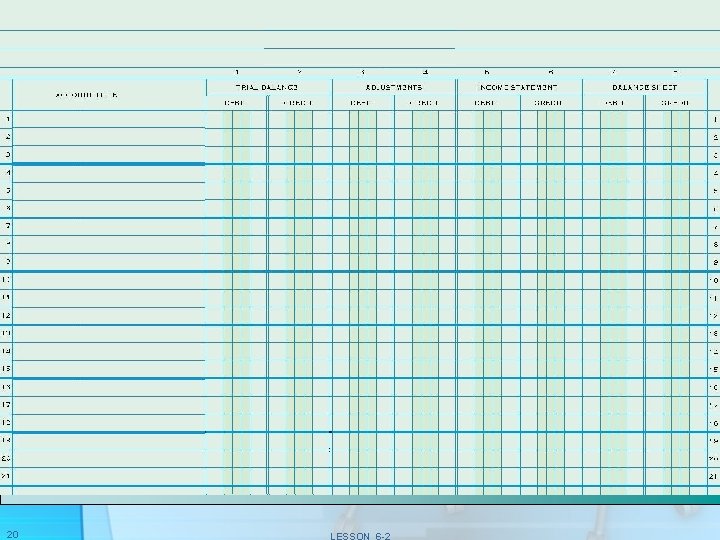Select Credit subheading under Income Statement
The width and height of the screenshot is (720, 540).
pyautogui.click(x=548, y=103)
